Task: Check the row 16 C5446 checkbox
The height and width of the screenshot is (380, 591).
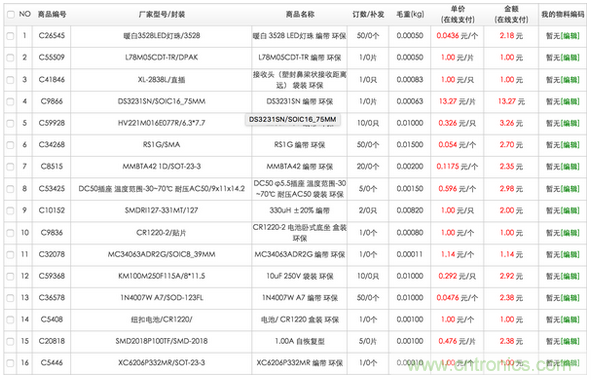Action: tap(10, 363)
